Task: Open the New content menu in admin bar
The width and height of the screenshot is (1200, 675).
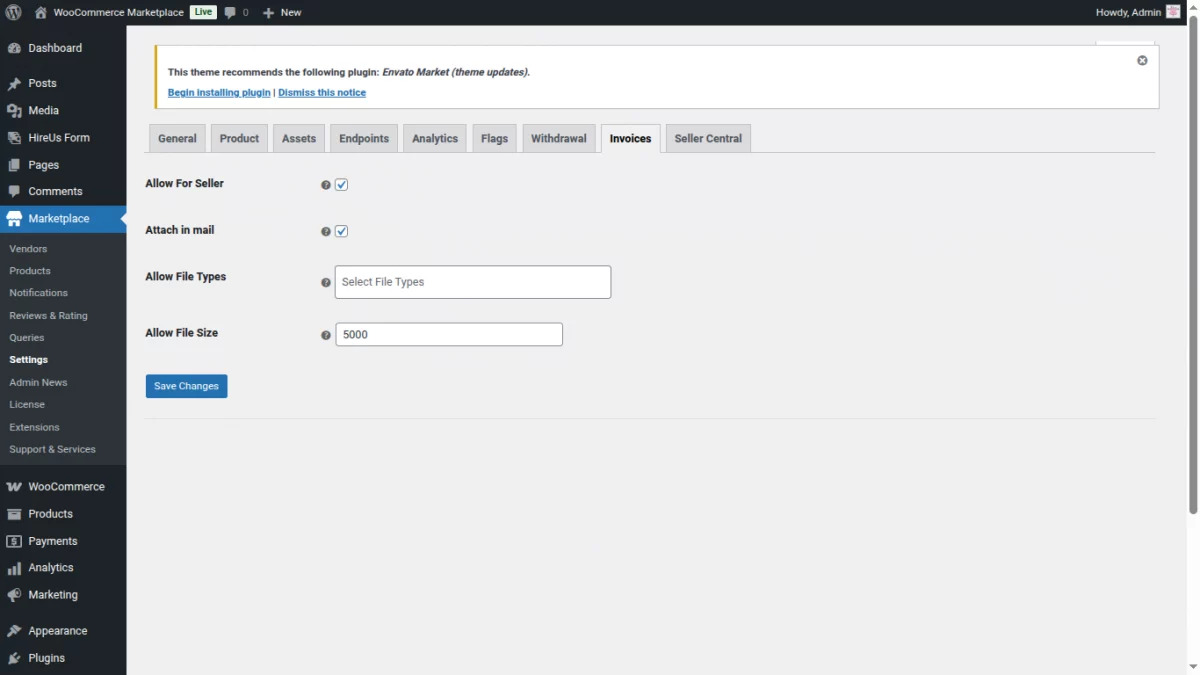Action: click(282, 12)
